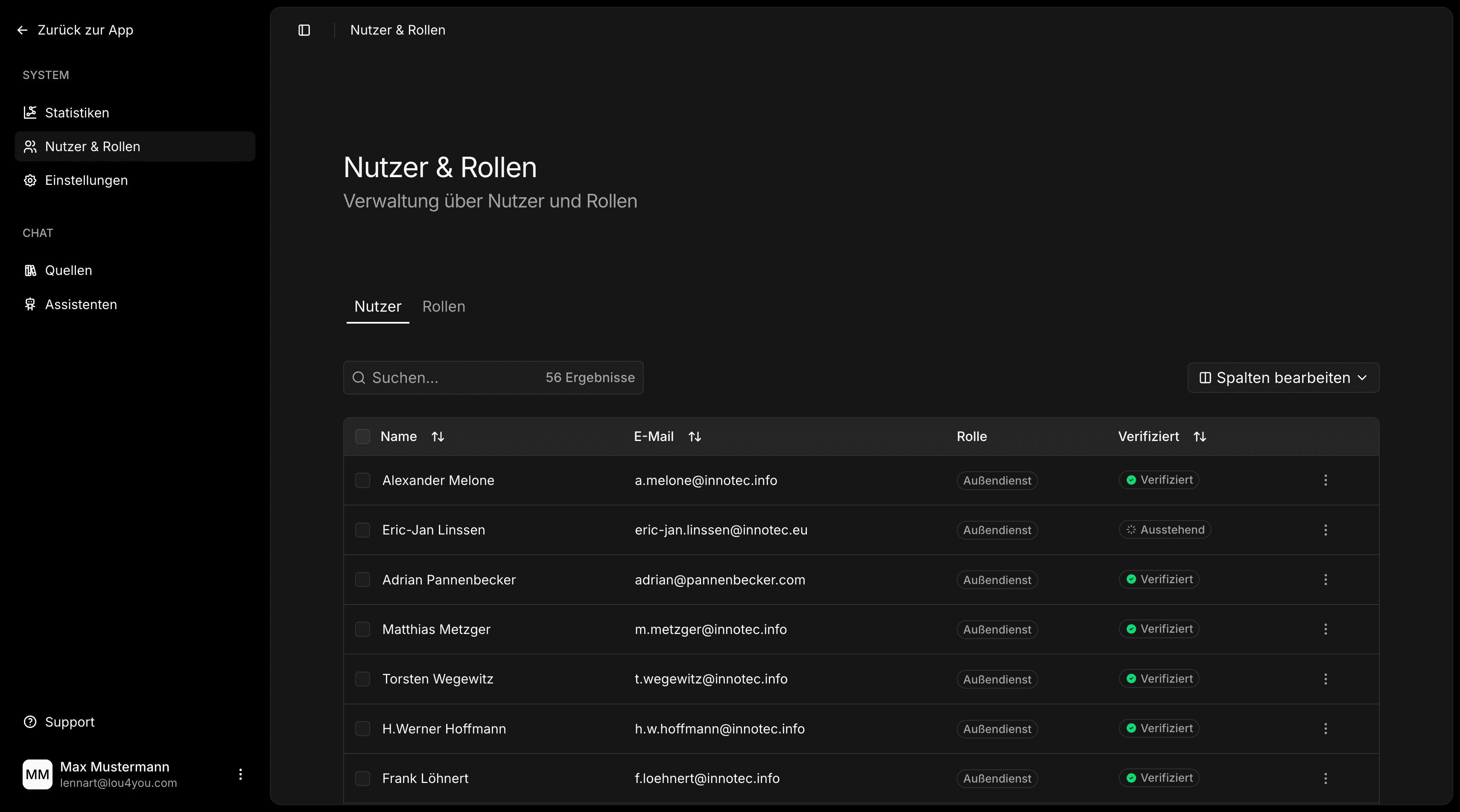The height and width of the screenshot is (812, 1460).
Task: Click the Verifiziert badge for Adrian Pannenbecker
Action: pyautogui.click(x=1159, y=579)
